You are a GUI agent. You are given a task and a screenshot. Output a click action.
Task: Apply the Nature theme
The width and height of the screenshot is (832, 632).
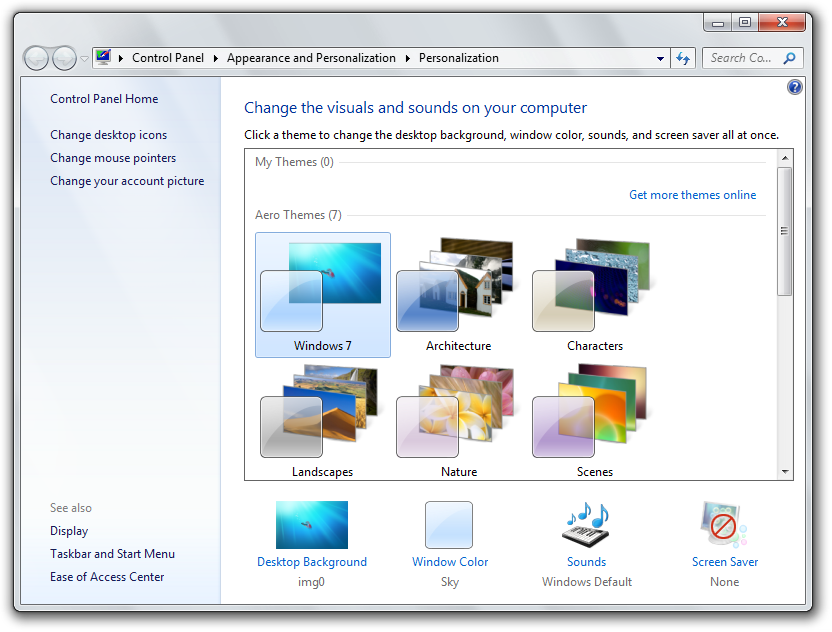click(458, 421)
